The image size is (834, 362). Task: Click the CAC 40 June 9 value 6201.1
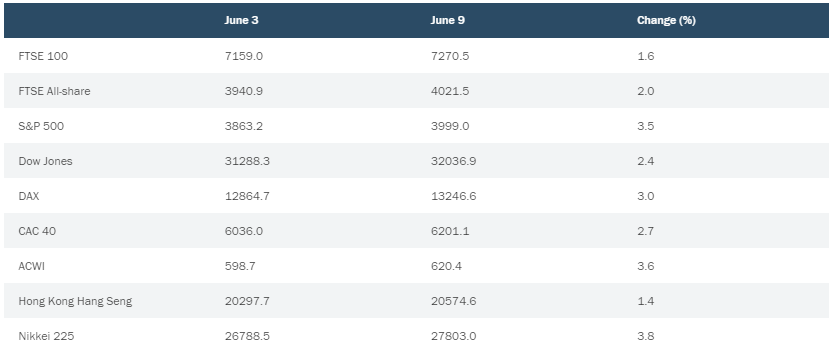(450, 231)
